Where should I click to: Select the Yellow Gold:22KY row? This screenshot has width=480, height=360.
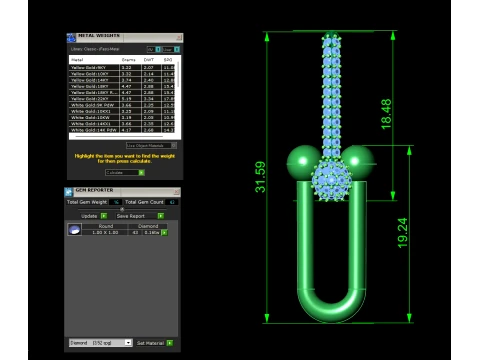122,99
